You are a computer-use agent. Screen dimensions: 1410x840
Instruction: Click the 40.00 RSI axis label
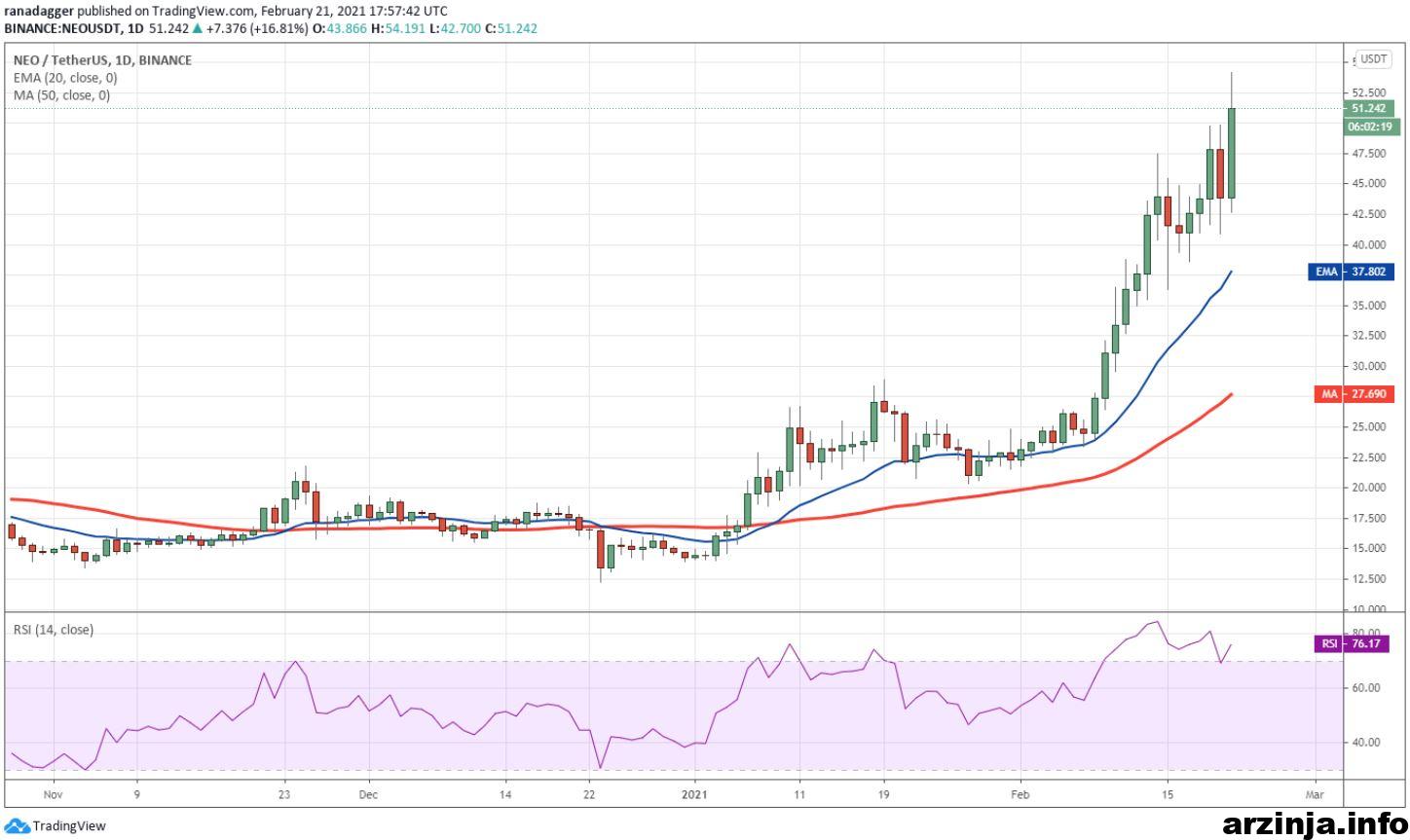[x=1366, y=743]
